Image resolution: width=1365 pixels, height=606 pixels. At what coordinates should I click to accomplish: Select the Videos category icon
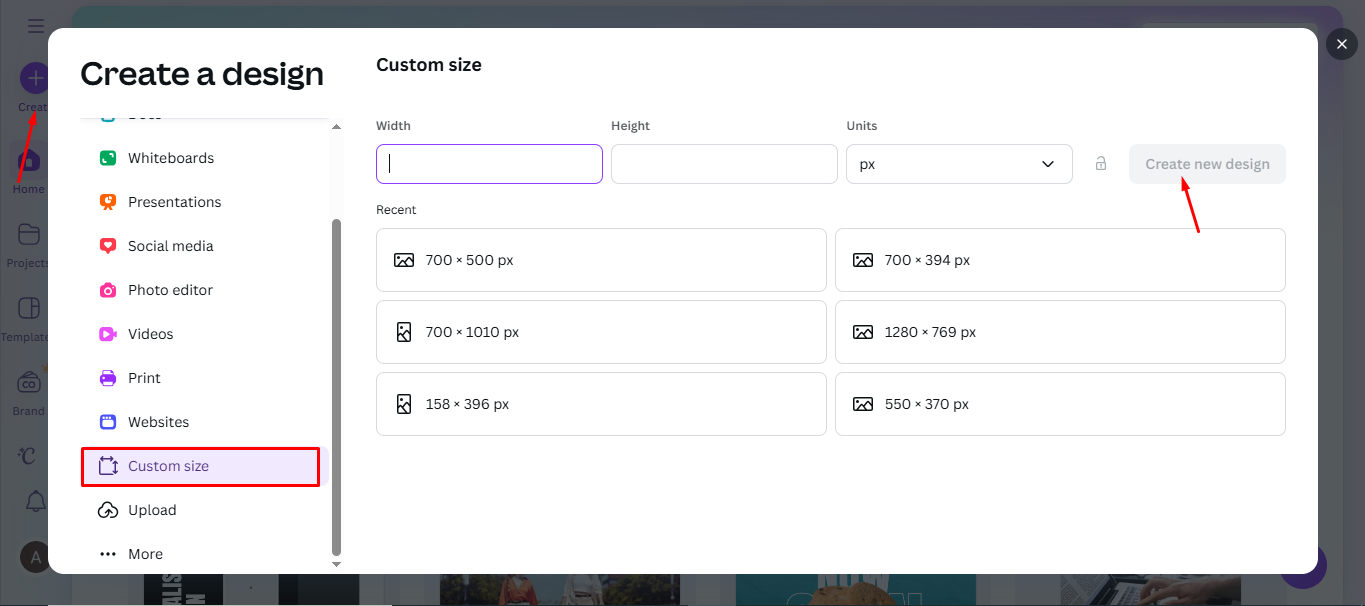point(106,333)
